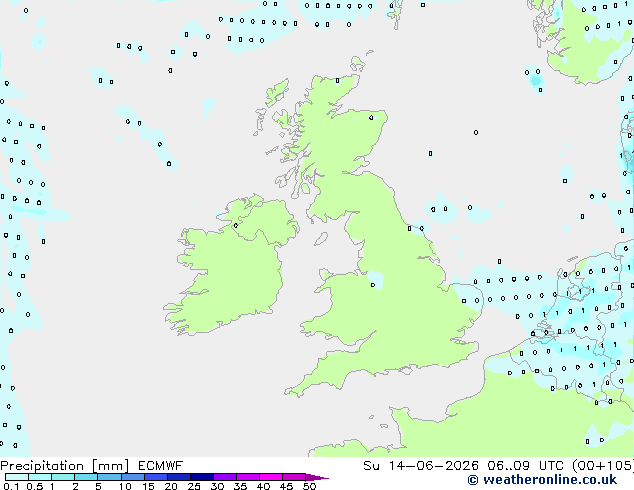
Task: Select legend swatch between 35 and 40
Action: (248, 477)
